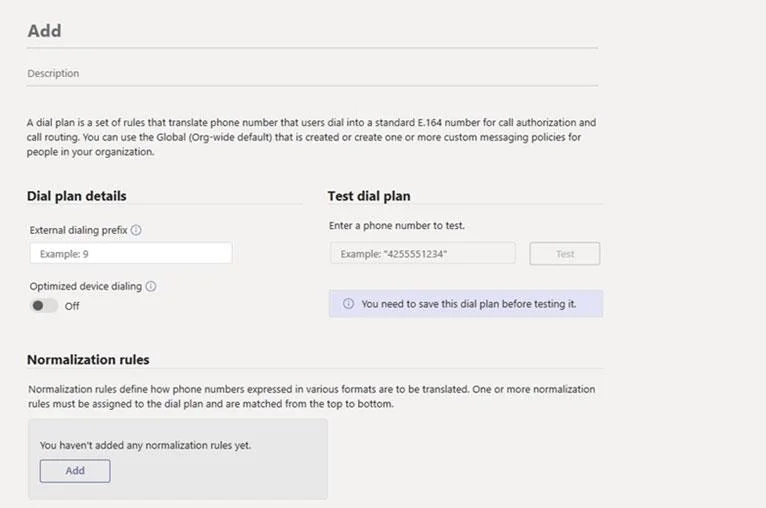Click the info icon in the save-before-testing banner

point(348,303)
